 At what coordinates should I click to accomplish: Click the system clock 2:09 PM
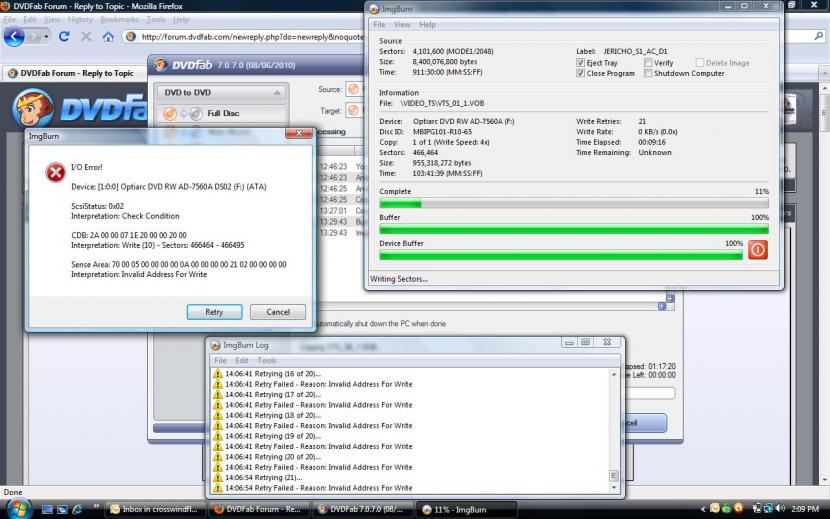tap(805, 509)
